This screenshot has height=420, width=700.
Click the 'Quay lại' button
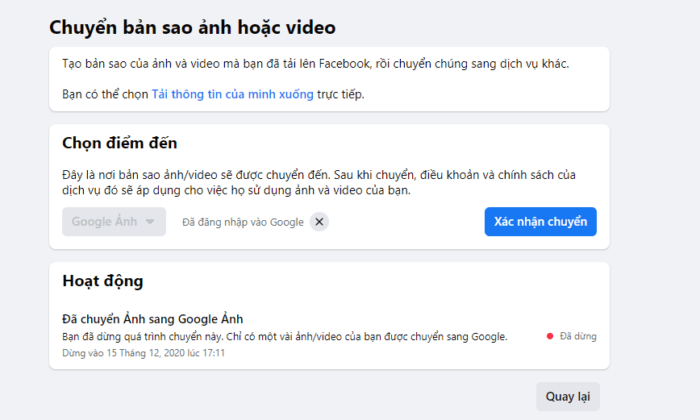[x=568, y=396]
